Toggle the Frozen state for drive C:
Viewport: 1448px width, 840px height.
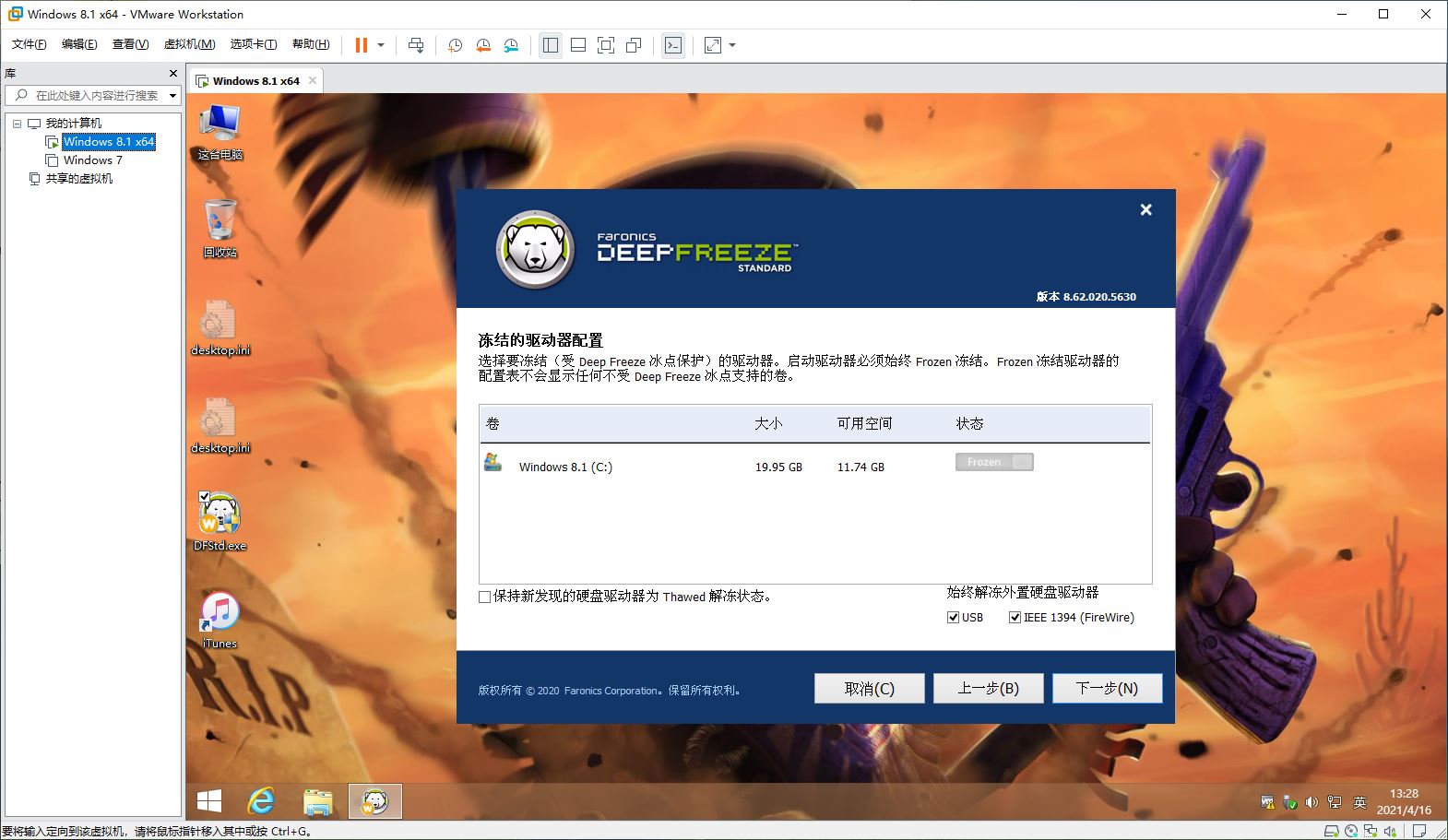click(994, 462)
